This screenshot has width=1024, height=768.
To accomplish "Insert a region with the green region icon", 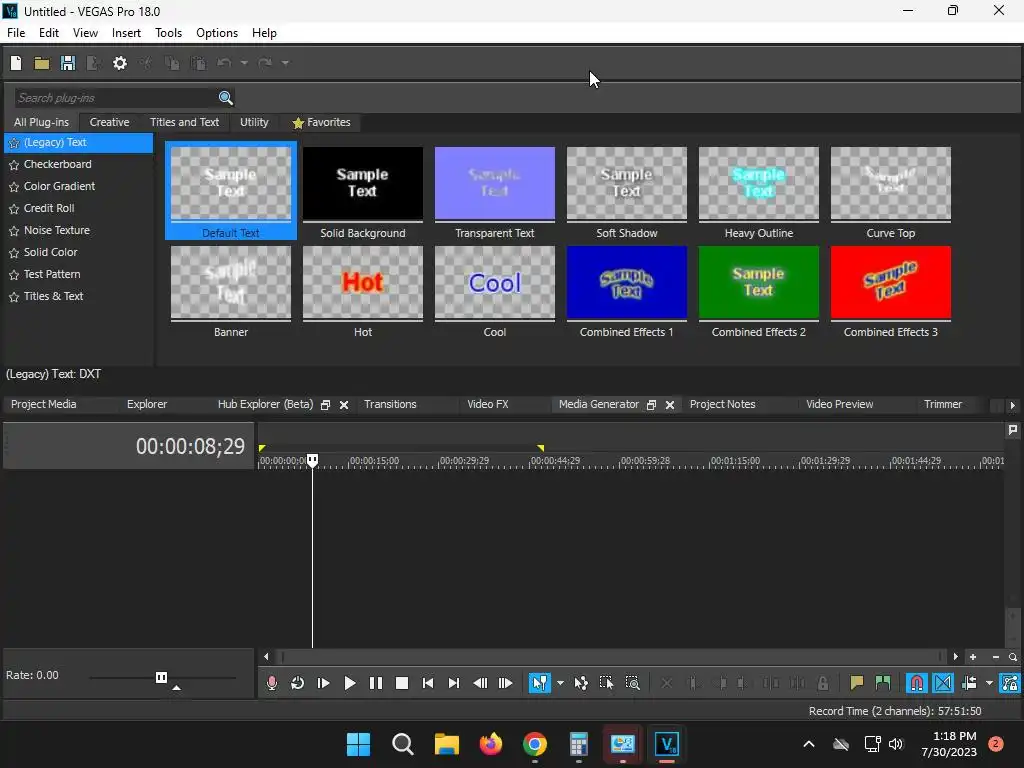I will pyautogui.click(x=883, y=683).
